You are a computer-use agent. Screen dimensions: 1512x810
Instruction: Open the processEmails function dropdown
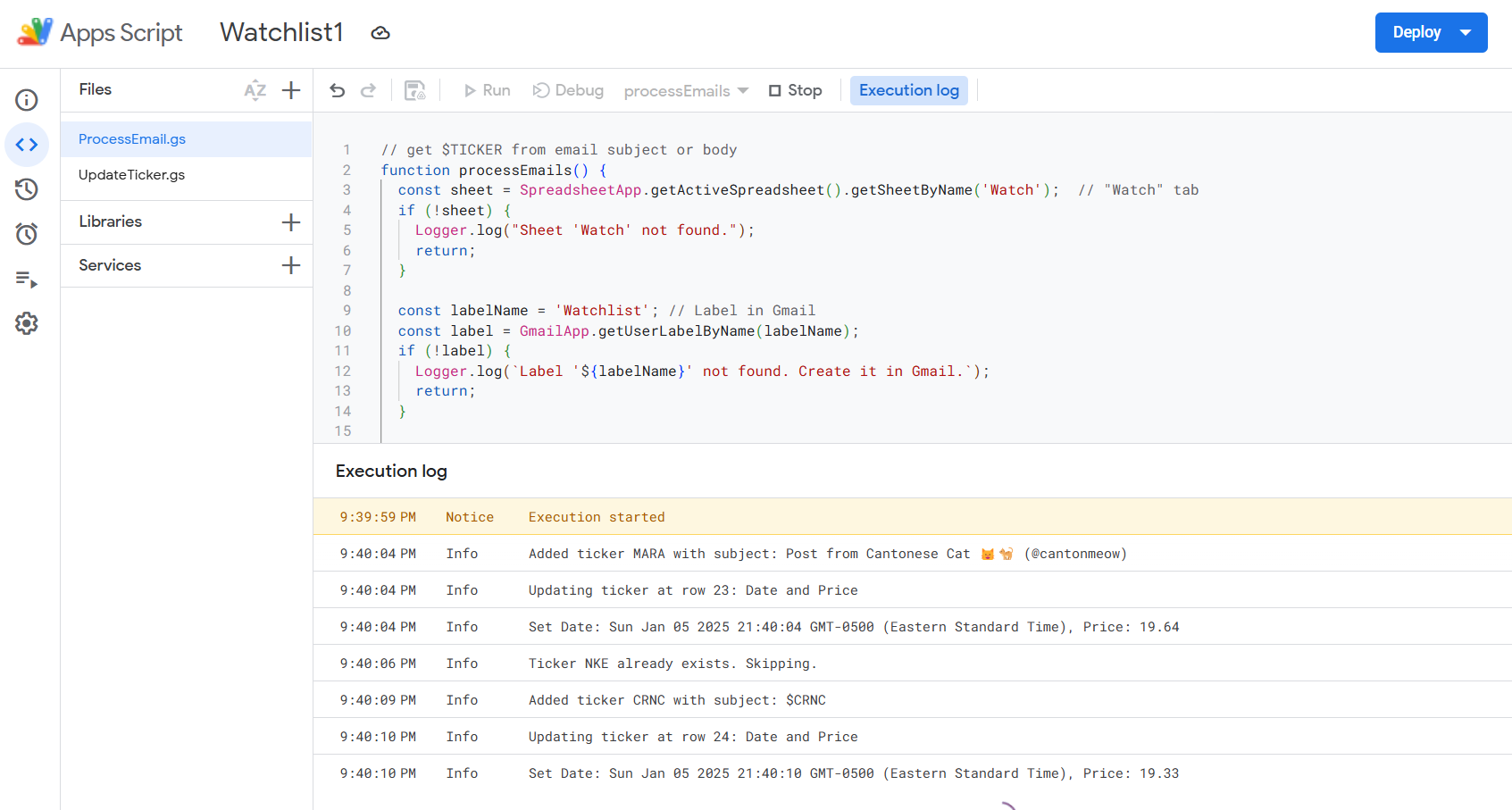[686, 91]
